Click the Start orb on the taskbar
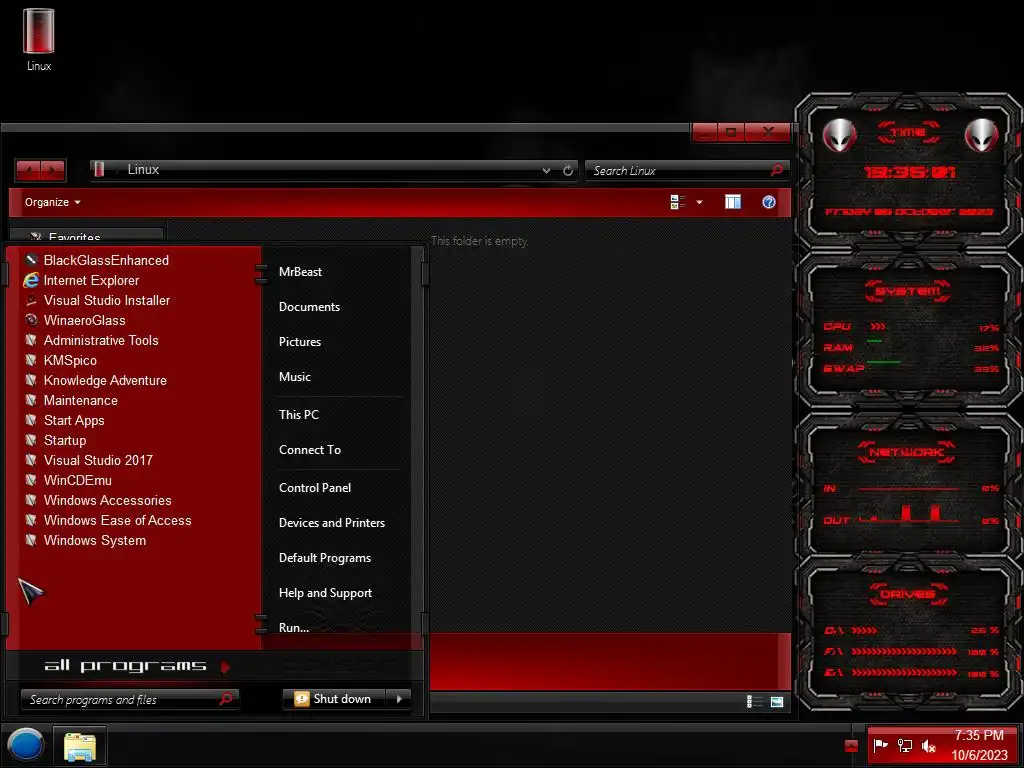The width and height of the screenshot is (1024, 768). (x=26, y=745)
